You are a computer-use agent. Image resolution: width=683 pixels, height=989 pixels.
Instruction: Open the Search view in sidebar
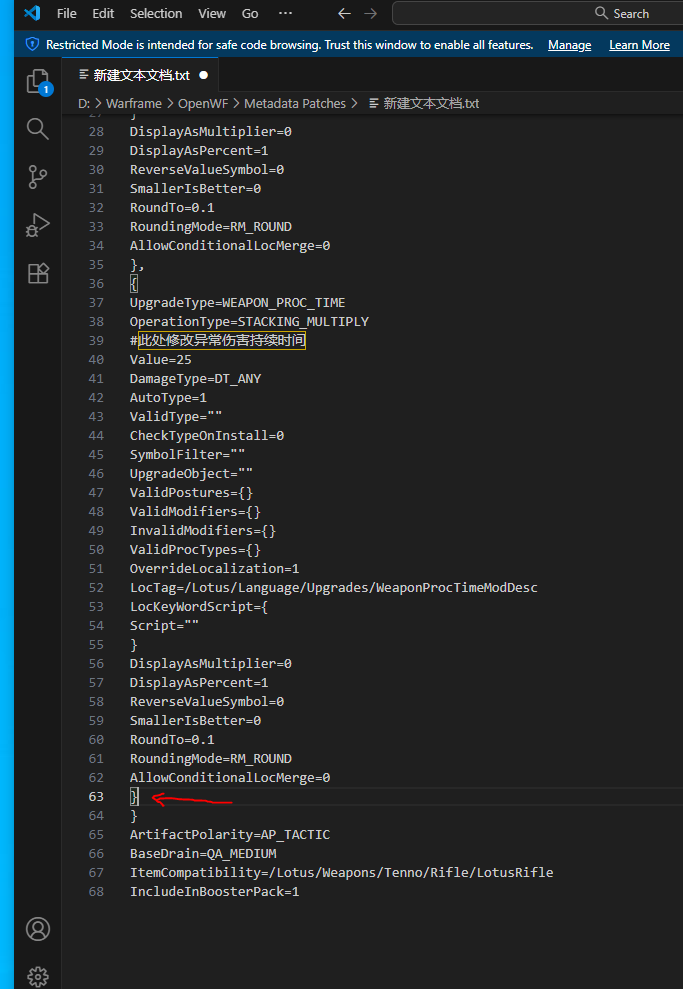[38, 129]
